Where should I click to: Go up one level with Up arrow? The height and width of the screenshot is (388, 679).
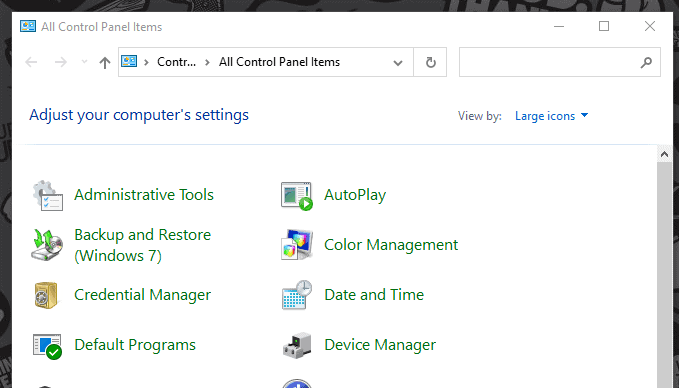click(x=105, y=63)
